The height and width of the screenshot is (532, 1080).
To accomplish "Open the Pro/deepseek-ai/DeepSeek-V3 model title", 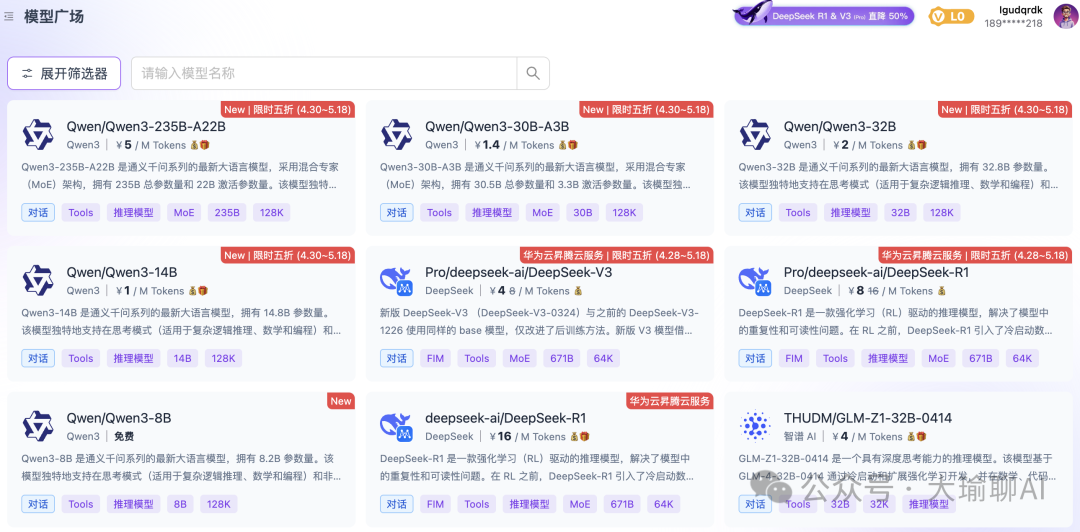I will [x=519, y=272].
